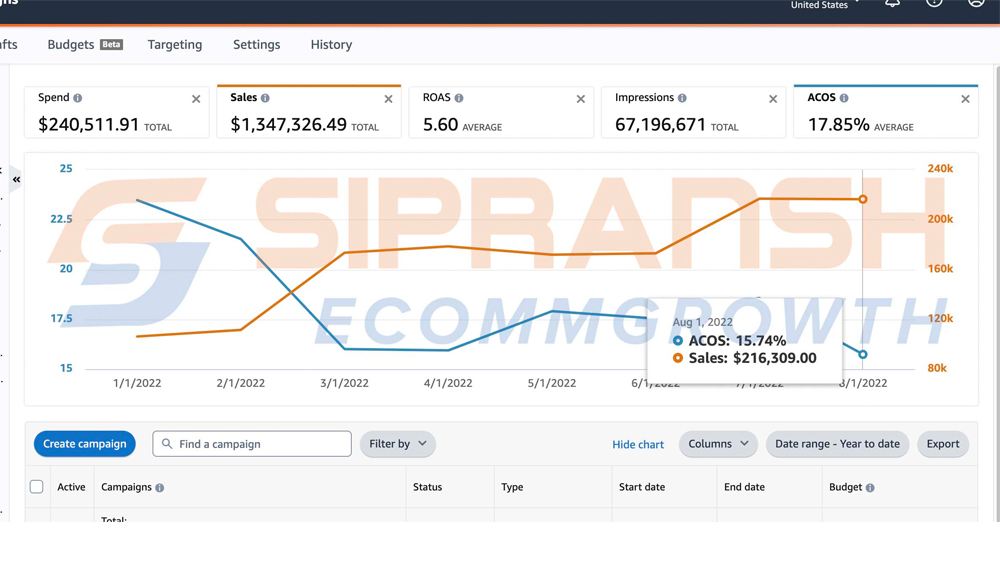This screenshot has height=580, width=1000.
Task: Click the info icon next to Spend
Action: click(x=78, y=98)
